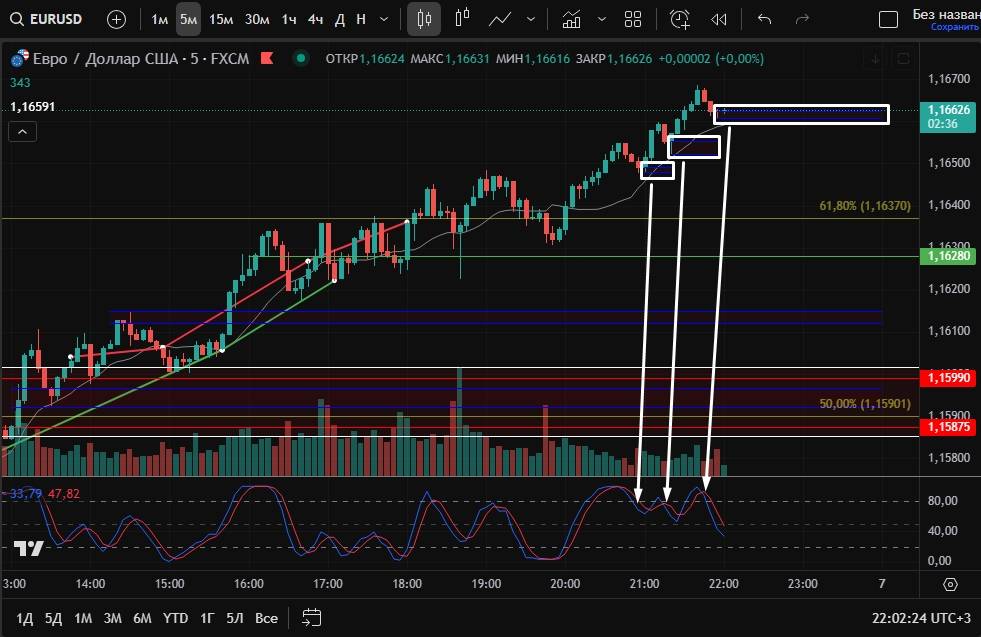Open the go to date calendar icon
Image resolution: width=981 pixels, height=637 pixels.
(x=311, y=617)
